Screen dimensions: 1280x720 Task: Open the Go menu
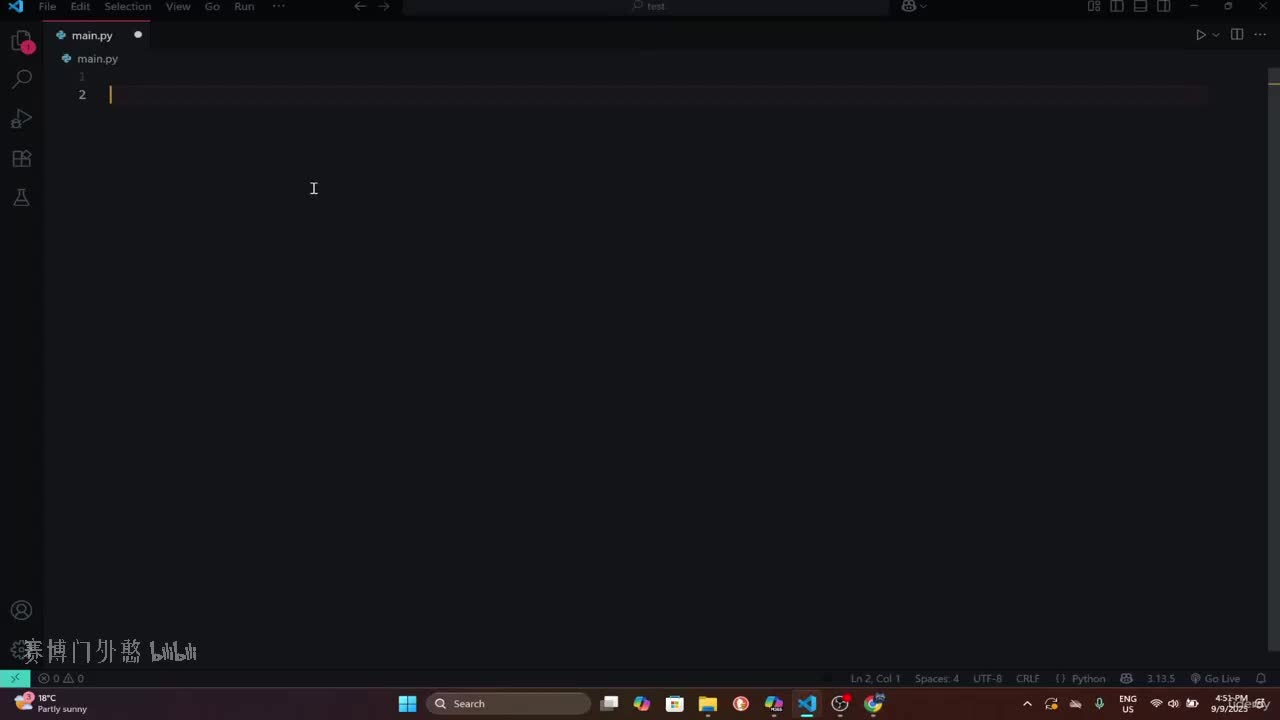click(212, 6)
